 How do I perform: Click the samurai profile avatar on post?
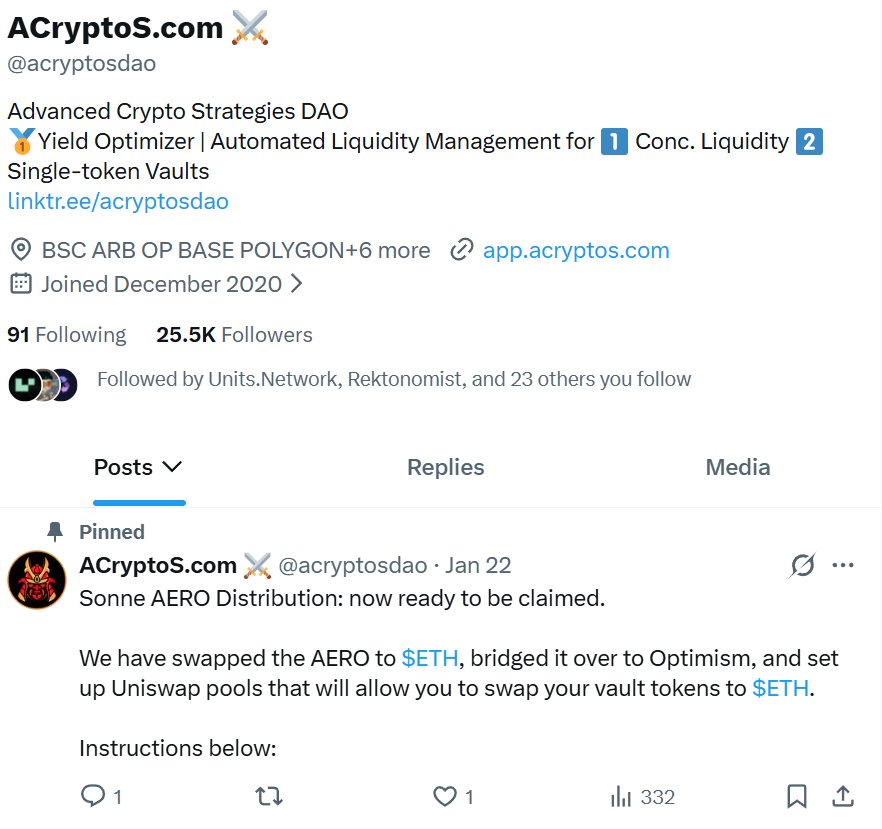click(37, 580)
